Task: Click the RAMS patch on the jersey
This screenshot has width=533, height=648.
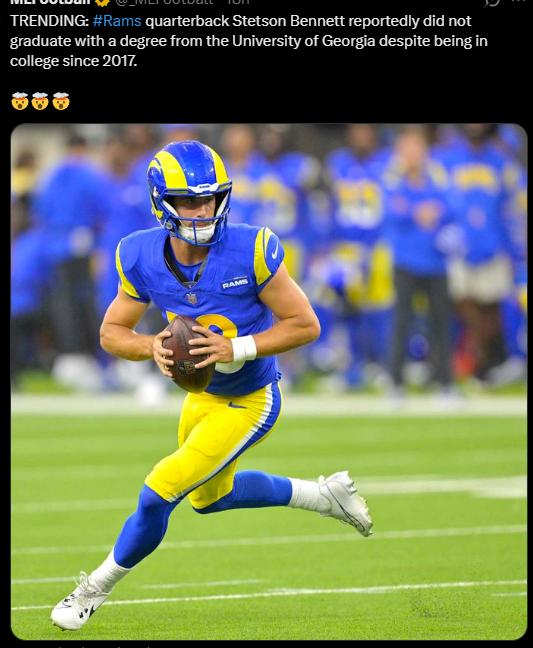Action: pyautogui.click(x=235, y=283)
